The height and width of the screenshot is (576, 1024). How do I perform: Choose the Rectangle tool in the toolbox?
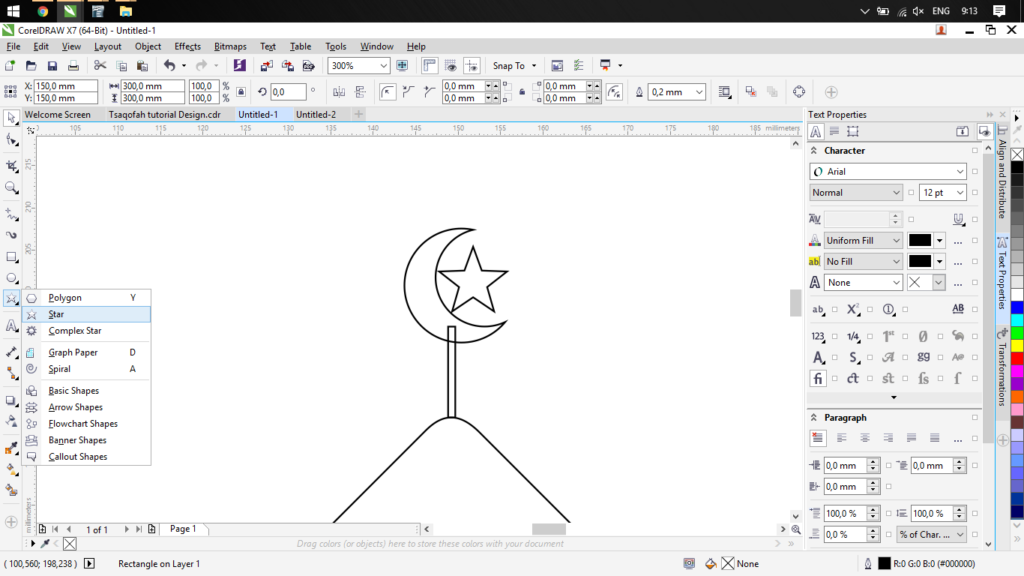point(11,257)
